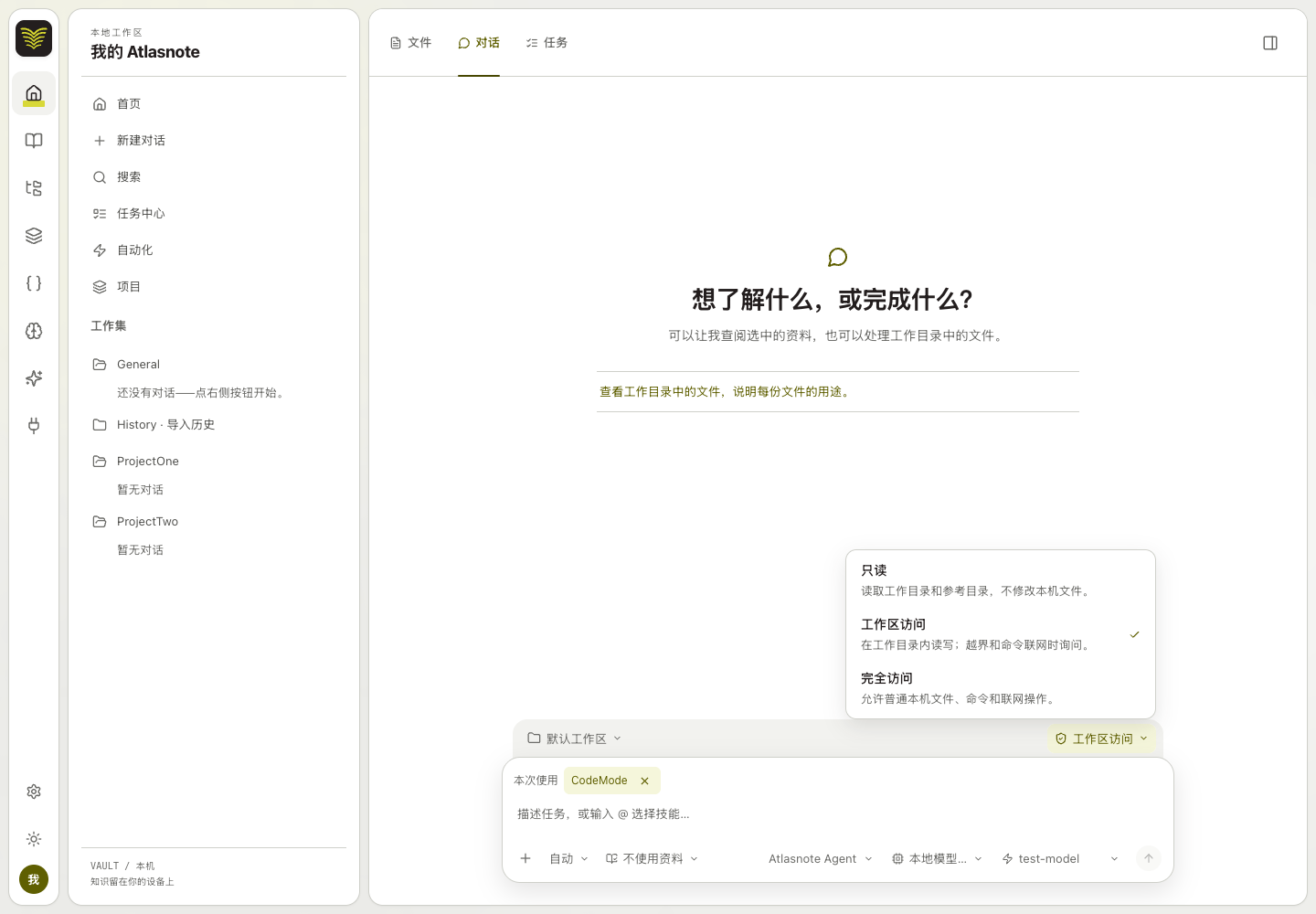Select the 完全访问 access option

(x=1001, y=688)
